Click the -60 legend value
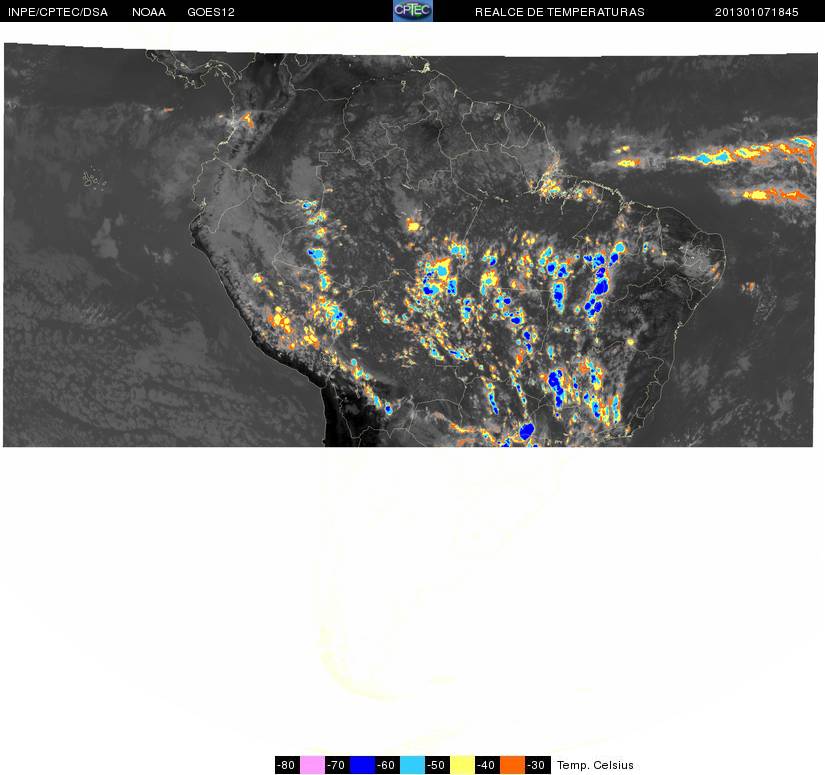This screenshot has height=775, width=825. point(387,764)
